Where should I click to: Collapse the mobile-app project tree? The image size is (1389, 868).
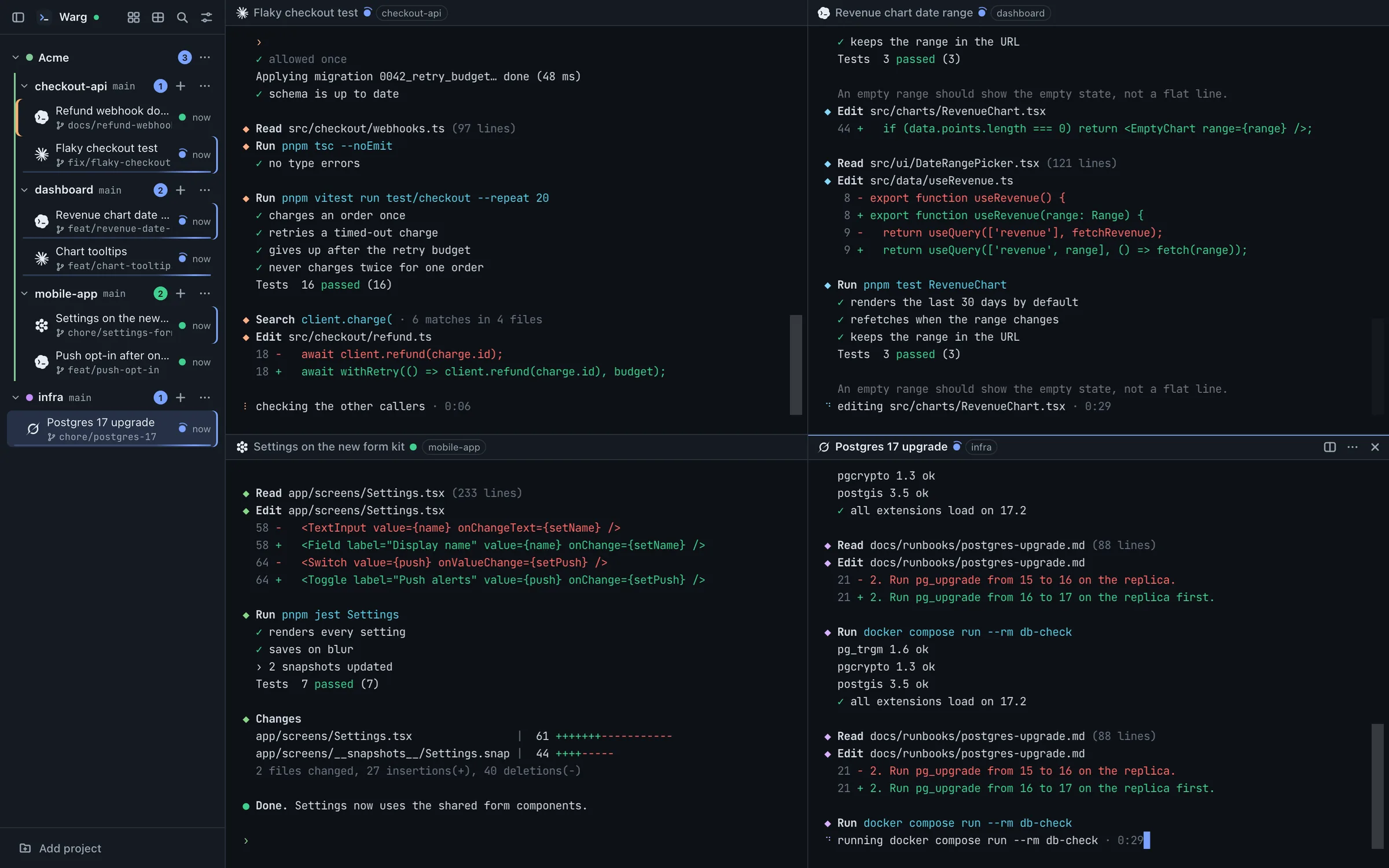click(x=24, y=293)
